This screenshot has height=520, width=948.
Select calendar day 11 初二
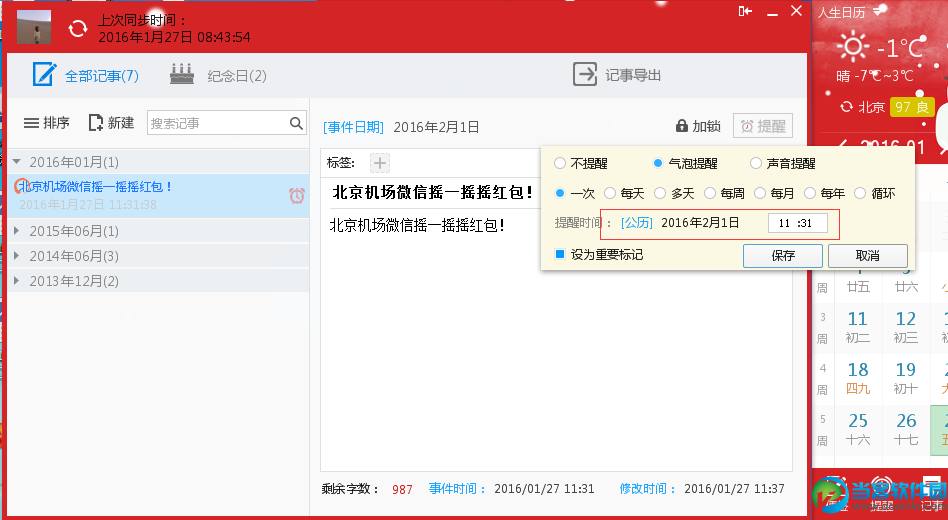point(857,327)
